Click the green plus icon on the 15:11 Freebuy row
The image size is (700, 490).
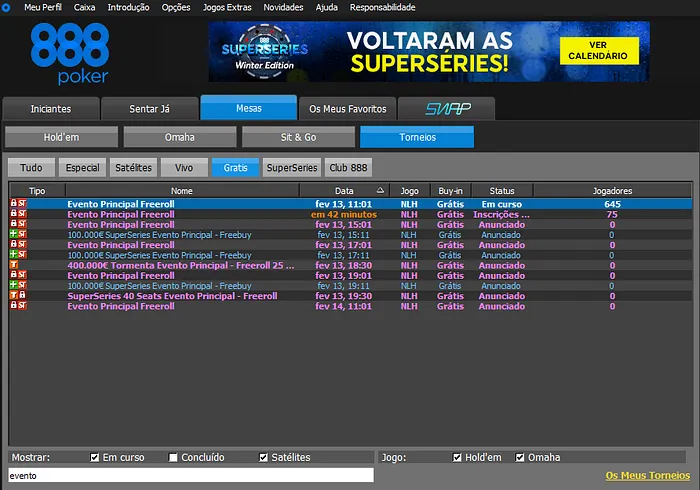point(14,234)
